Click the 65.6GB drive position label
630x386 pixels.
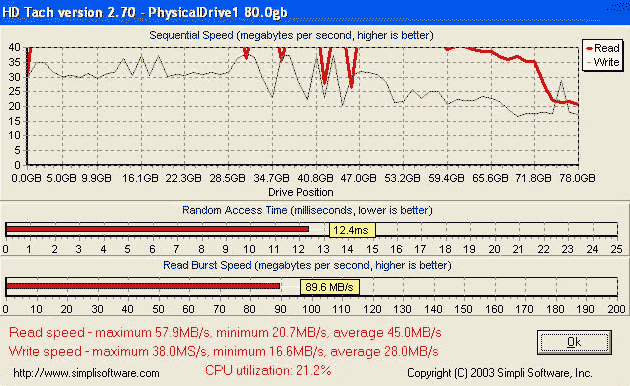pos(490,178)
